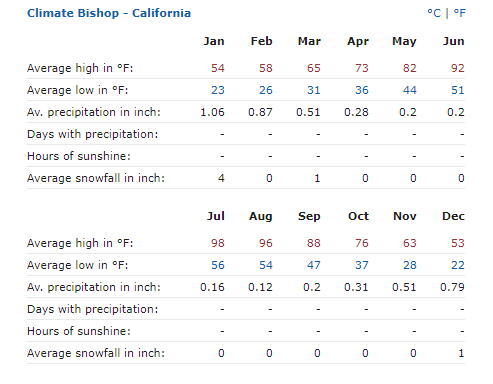This screenshot has height=384, width=493.
Task: Select the Jun column header
Action: [454, 41]
